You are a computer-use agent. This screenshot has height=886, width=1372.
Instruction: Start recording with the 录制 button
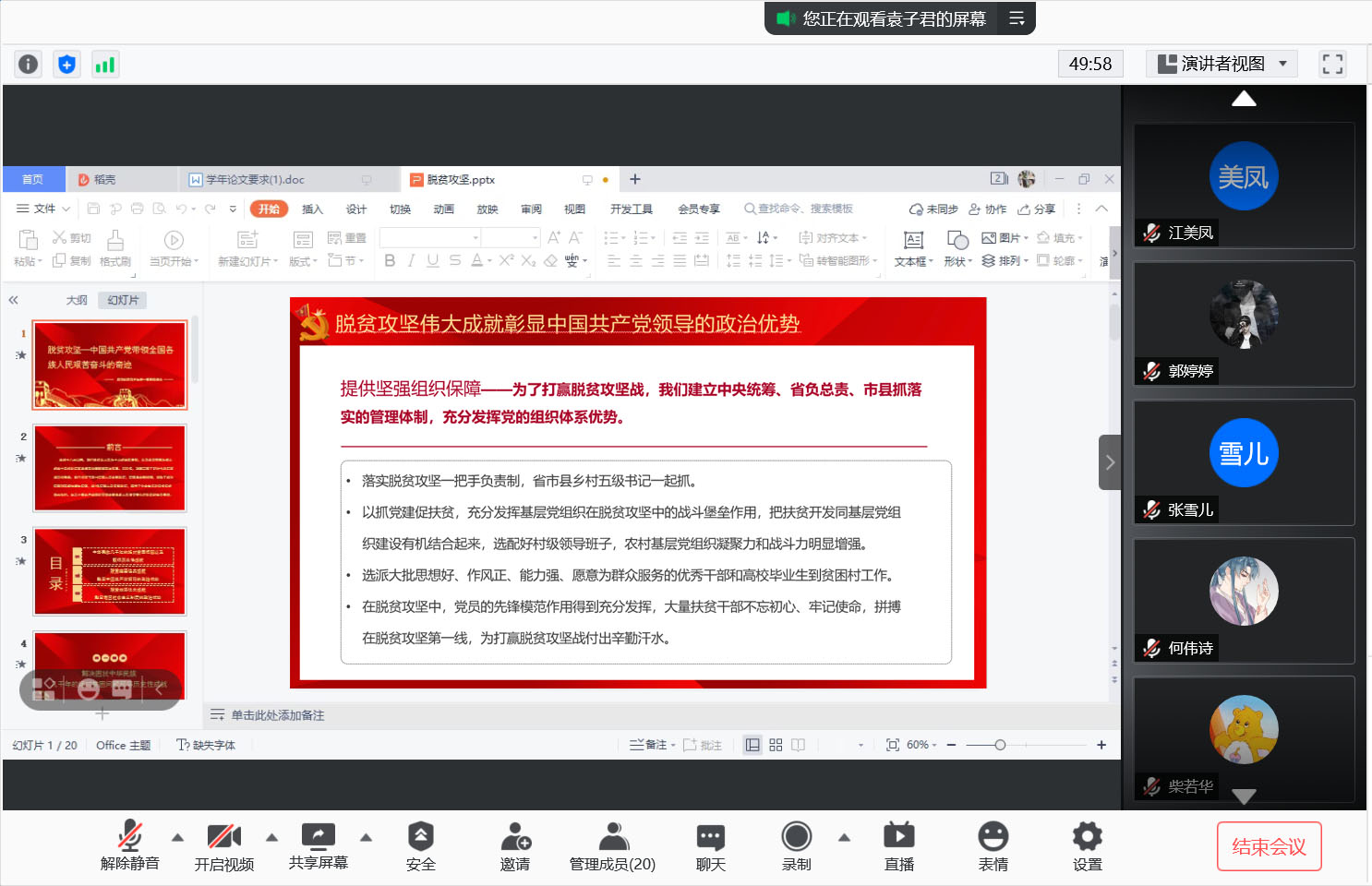point(796,845)
